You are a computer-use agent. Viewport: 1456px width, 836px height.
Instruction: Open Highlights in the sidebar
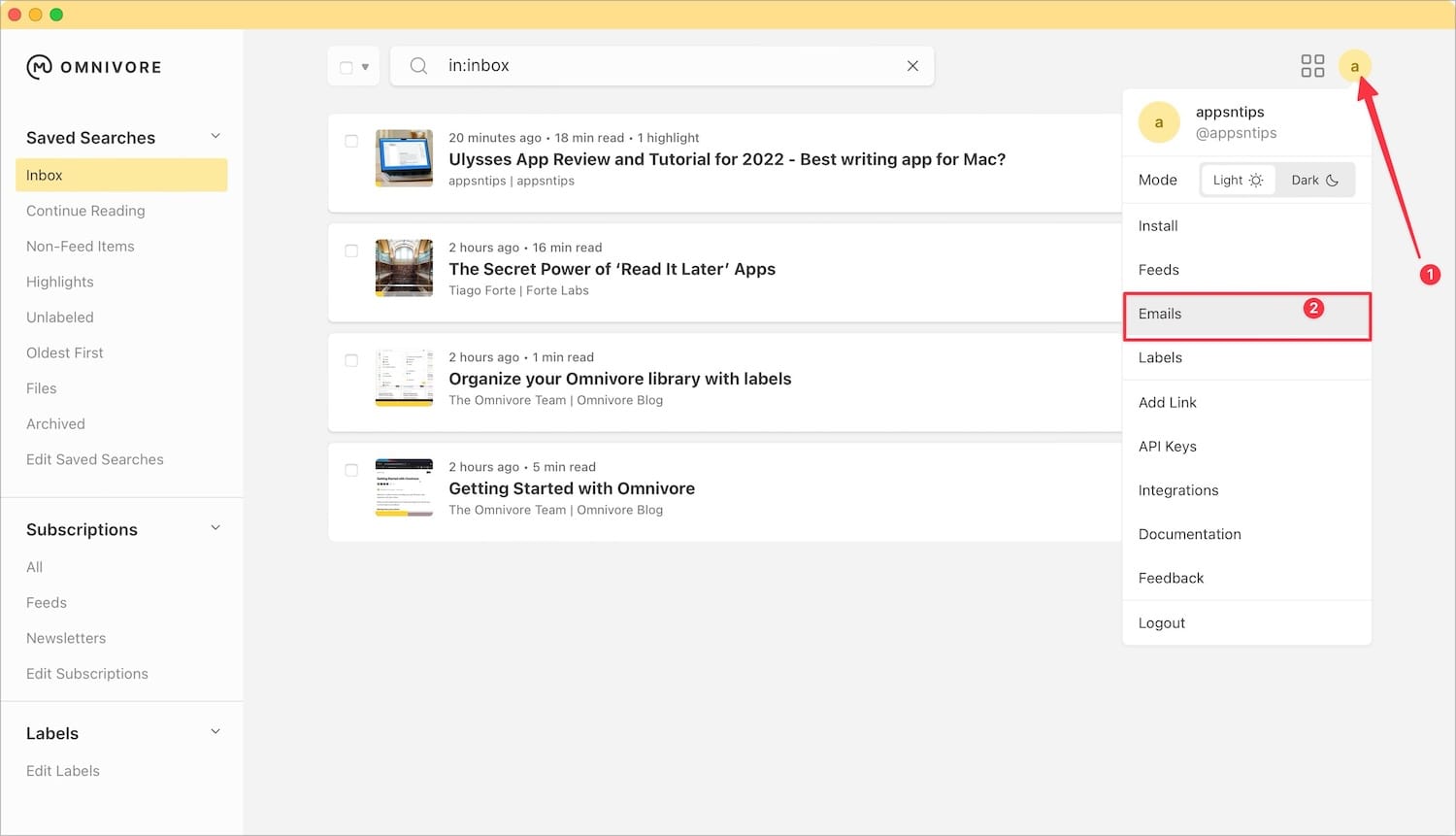pyautogui.click(x=60, y=282)
